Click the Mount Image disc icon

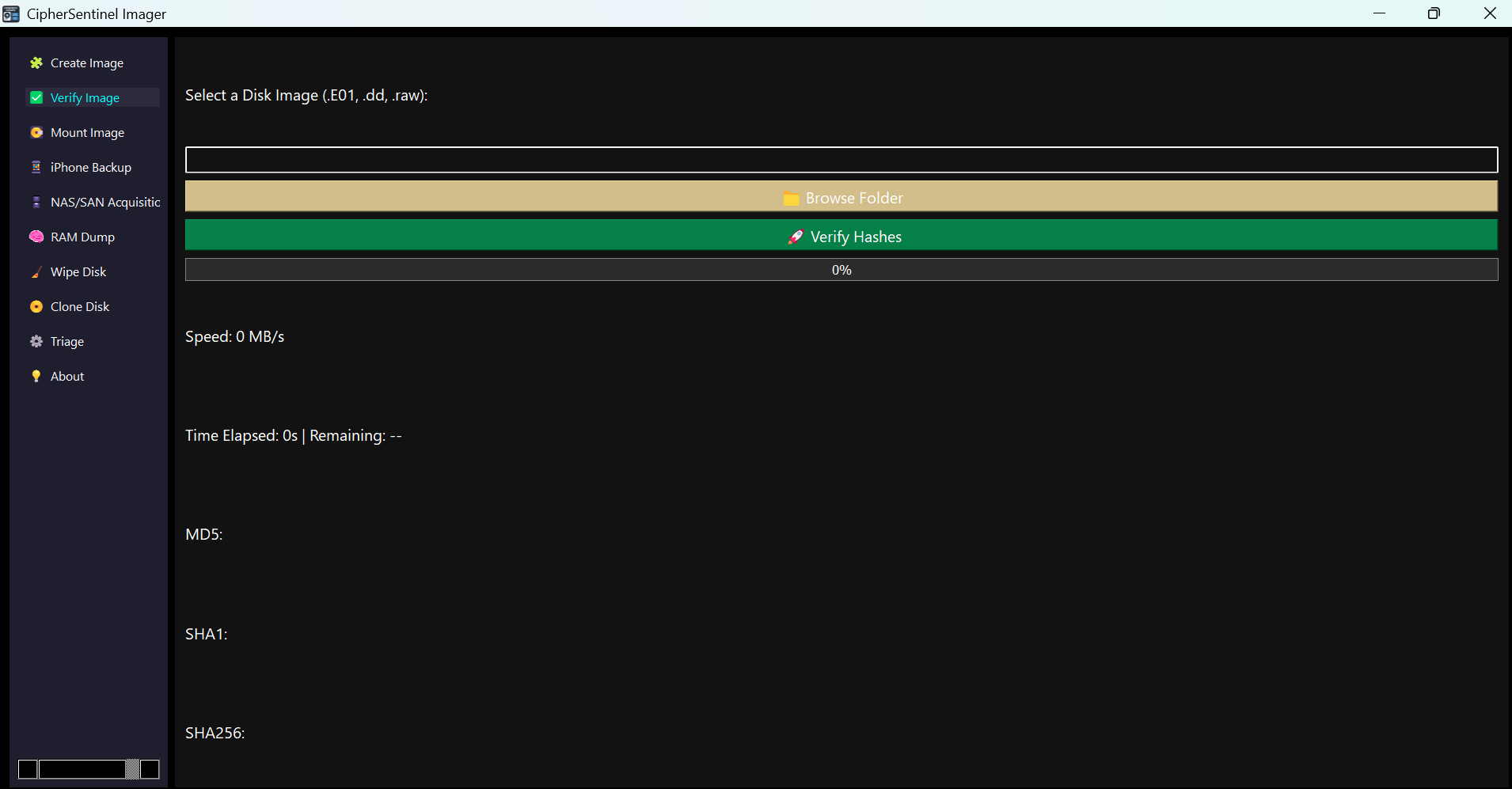[36, 132]
